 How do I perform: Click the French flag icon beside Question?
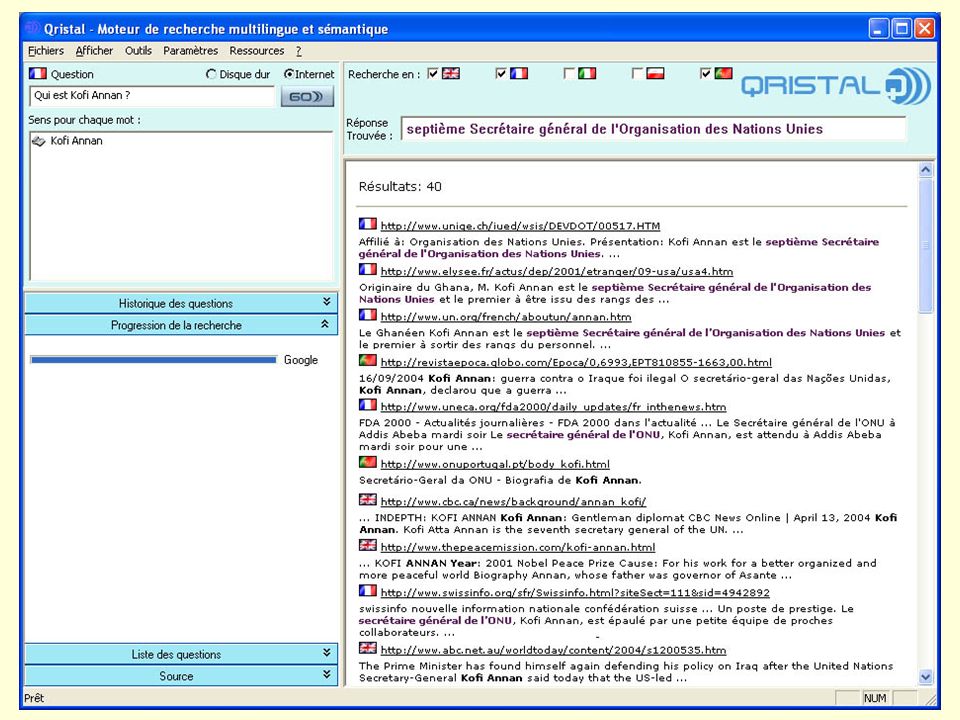37,73
